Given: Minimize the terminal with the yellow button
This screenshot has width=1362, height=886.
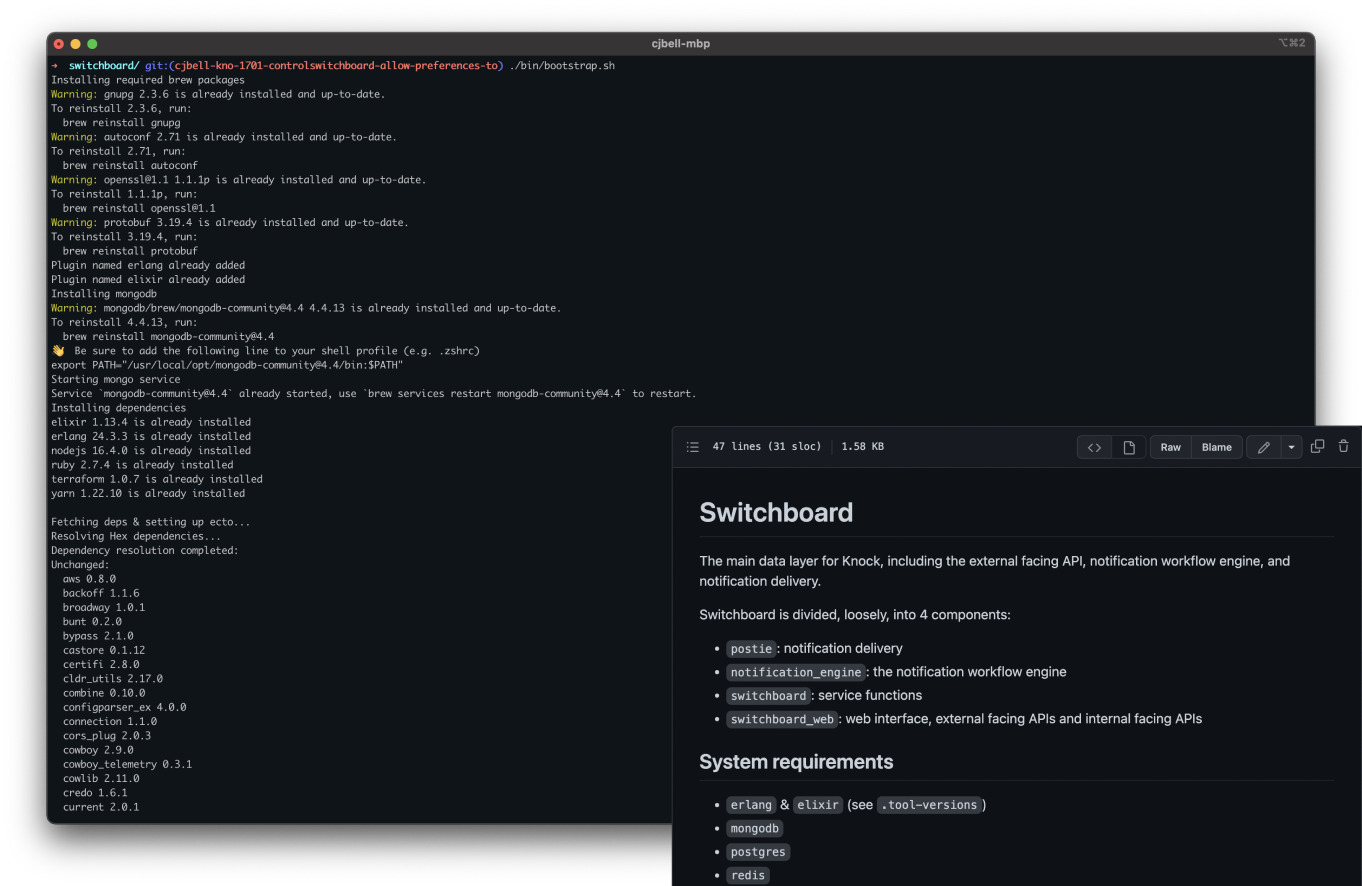Looking at the screenshot, I should [x=75, y=44].
